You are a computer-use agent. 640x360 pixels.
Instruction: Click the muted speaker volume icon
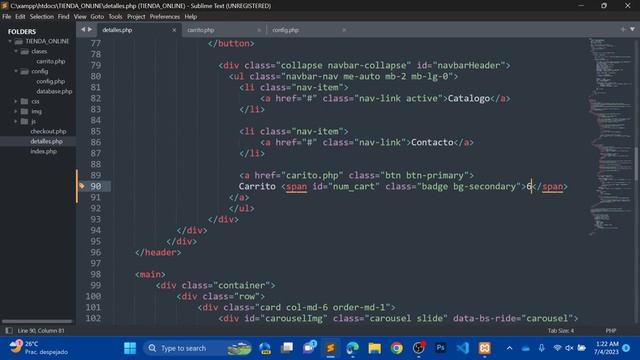pyautogui.click(x=569, y=348)
